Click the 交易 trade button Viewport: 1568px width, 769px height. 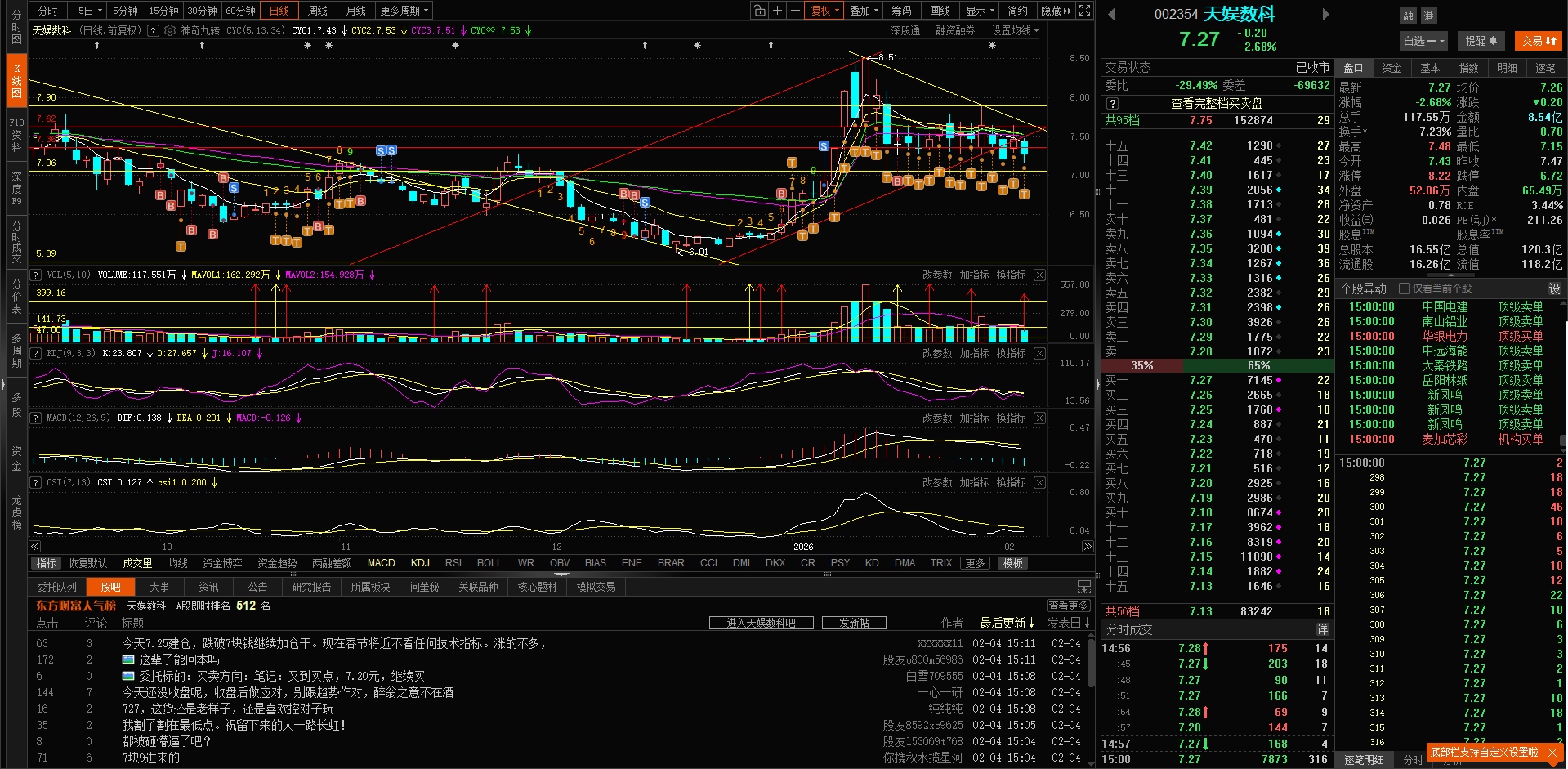click(x=1538, y=41)
